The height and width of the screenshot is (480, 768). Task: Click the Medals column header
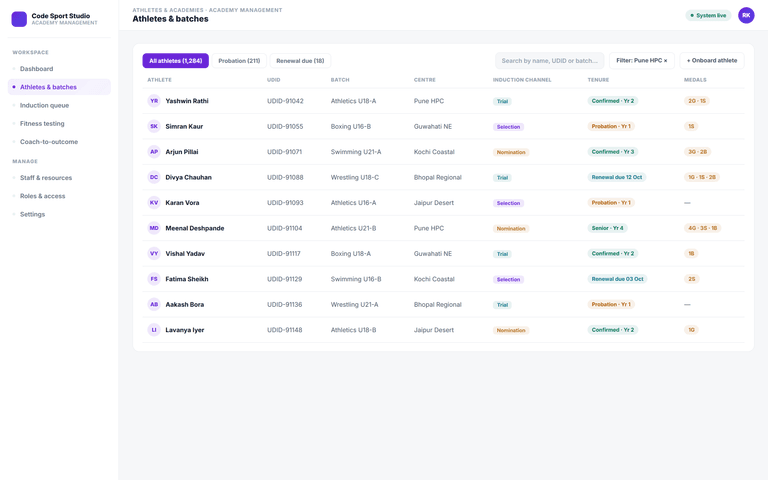[x=695, y=80]
